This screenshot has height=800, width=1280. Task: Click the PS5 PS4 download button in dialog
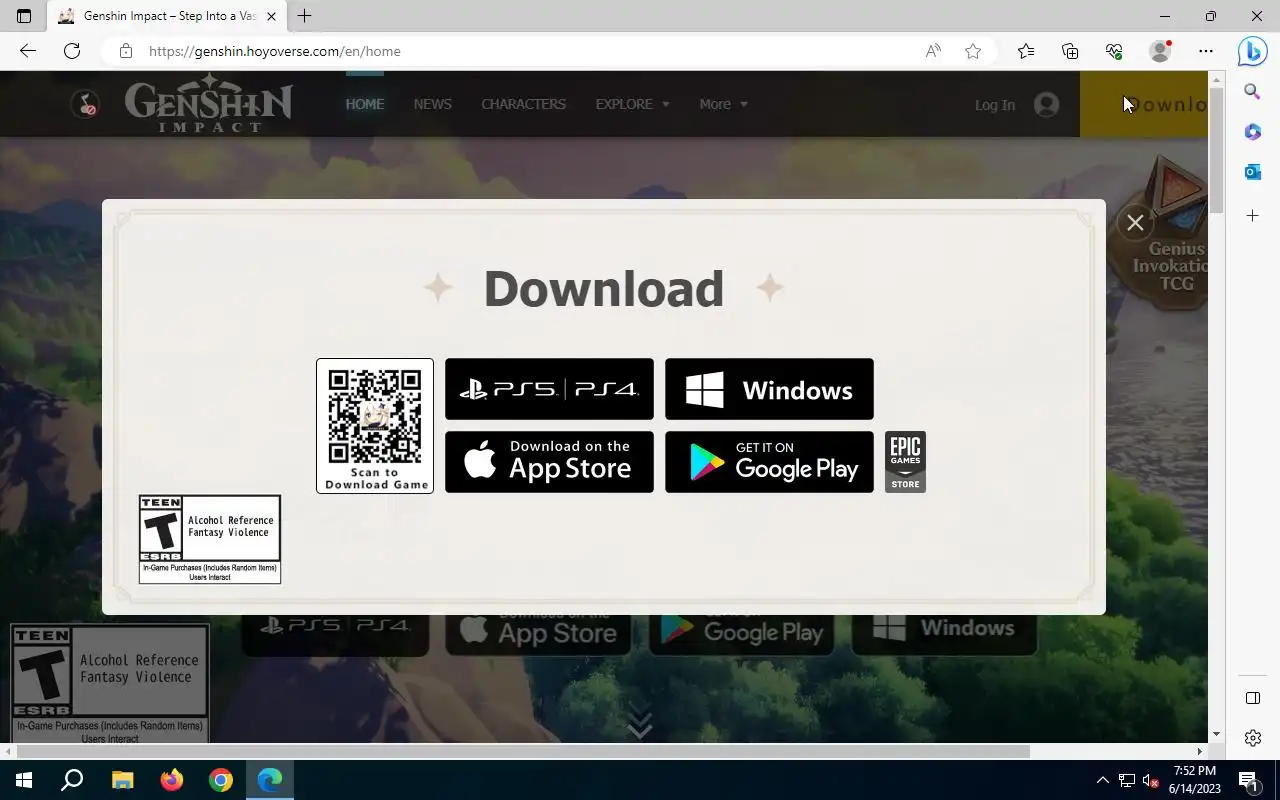pyautogui.click(x=549, y=389)
